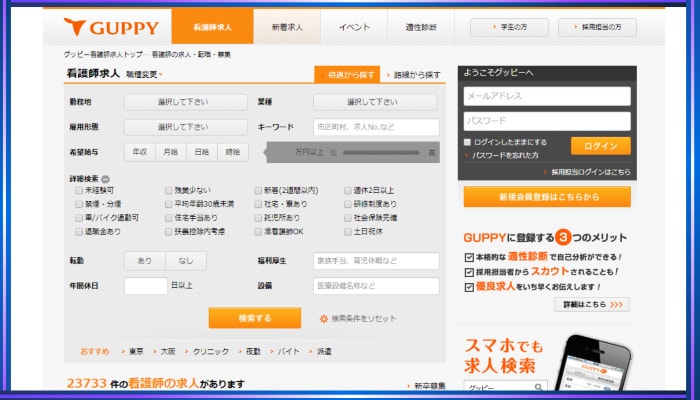Check the 残業少ない checkbox
Screen dimensions: 700x400
168,191
